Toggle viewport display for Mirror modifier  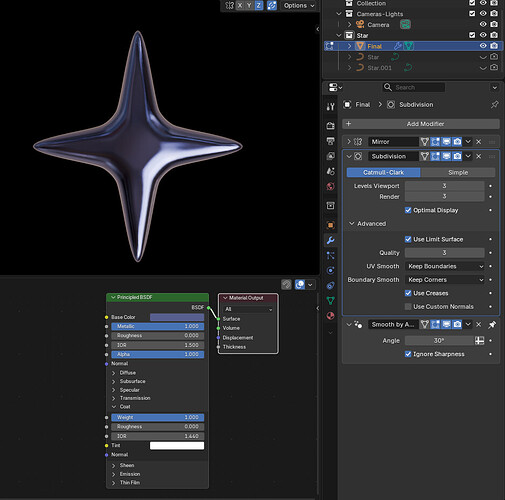(x=446, y=142)
